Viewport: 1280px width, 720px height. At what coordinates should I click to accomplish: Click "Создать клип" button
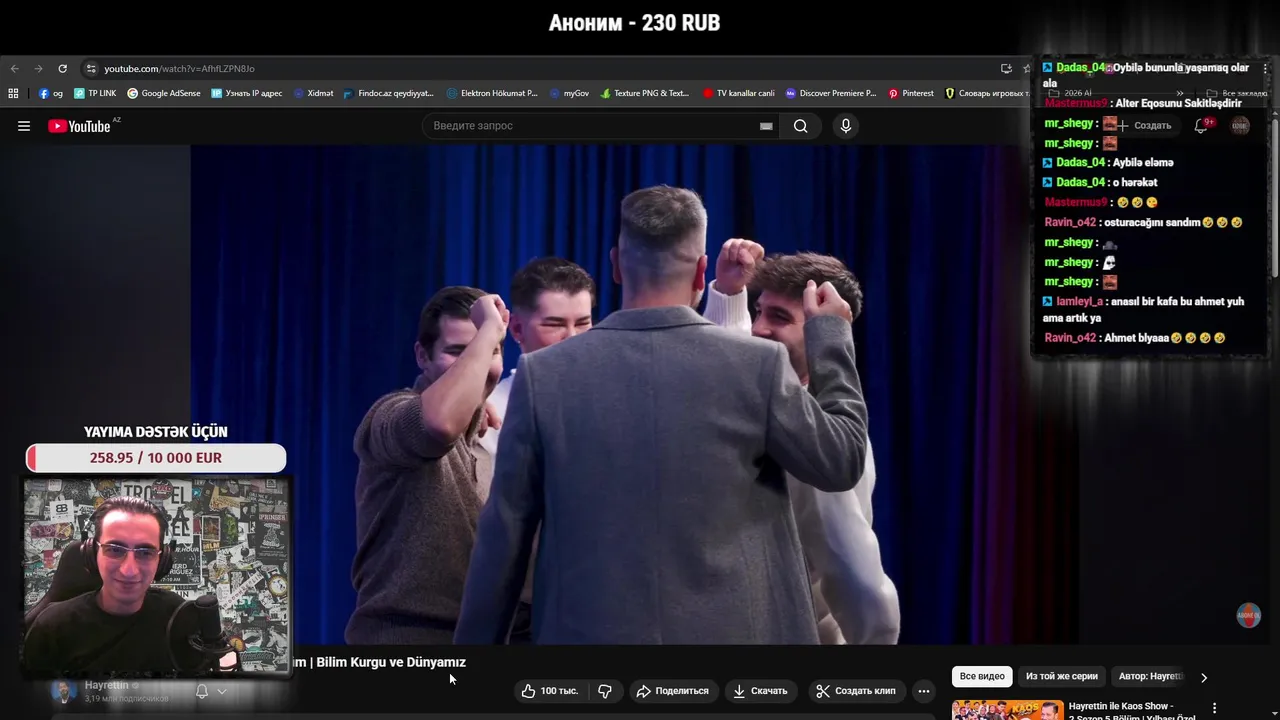(855, 691)
